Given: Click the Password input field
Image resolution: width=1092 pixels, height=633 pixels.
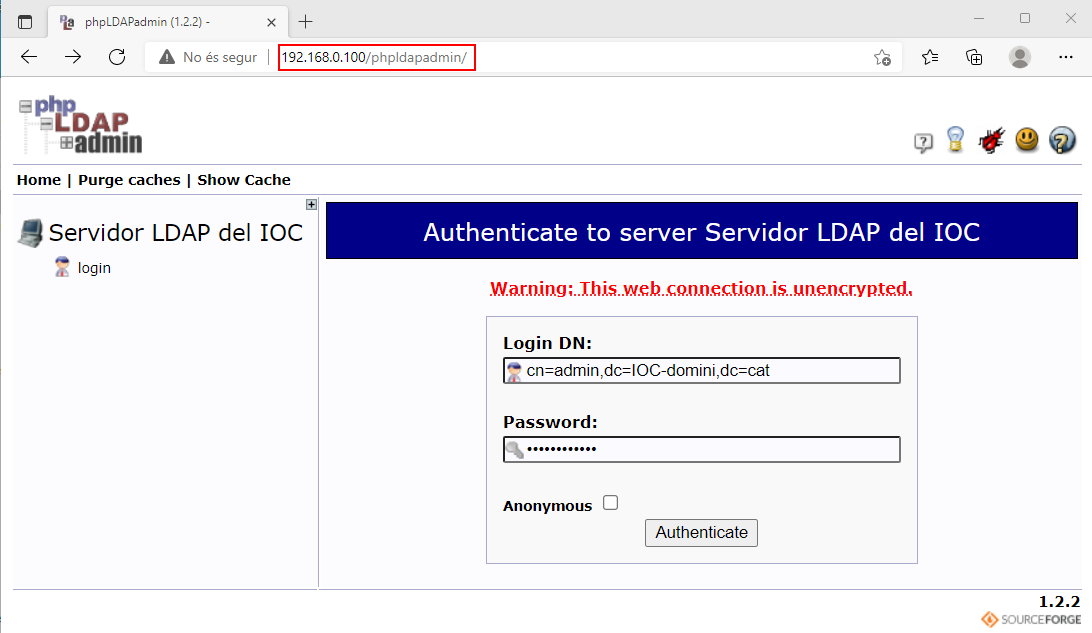Looking at the screenshot, I should (710, 450).
